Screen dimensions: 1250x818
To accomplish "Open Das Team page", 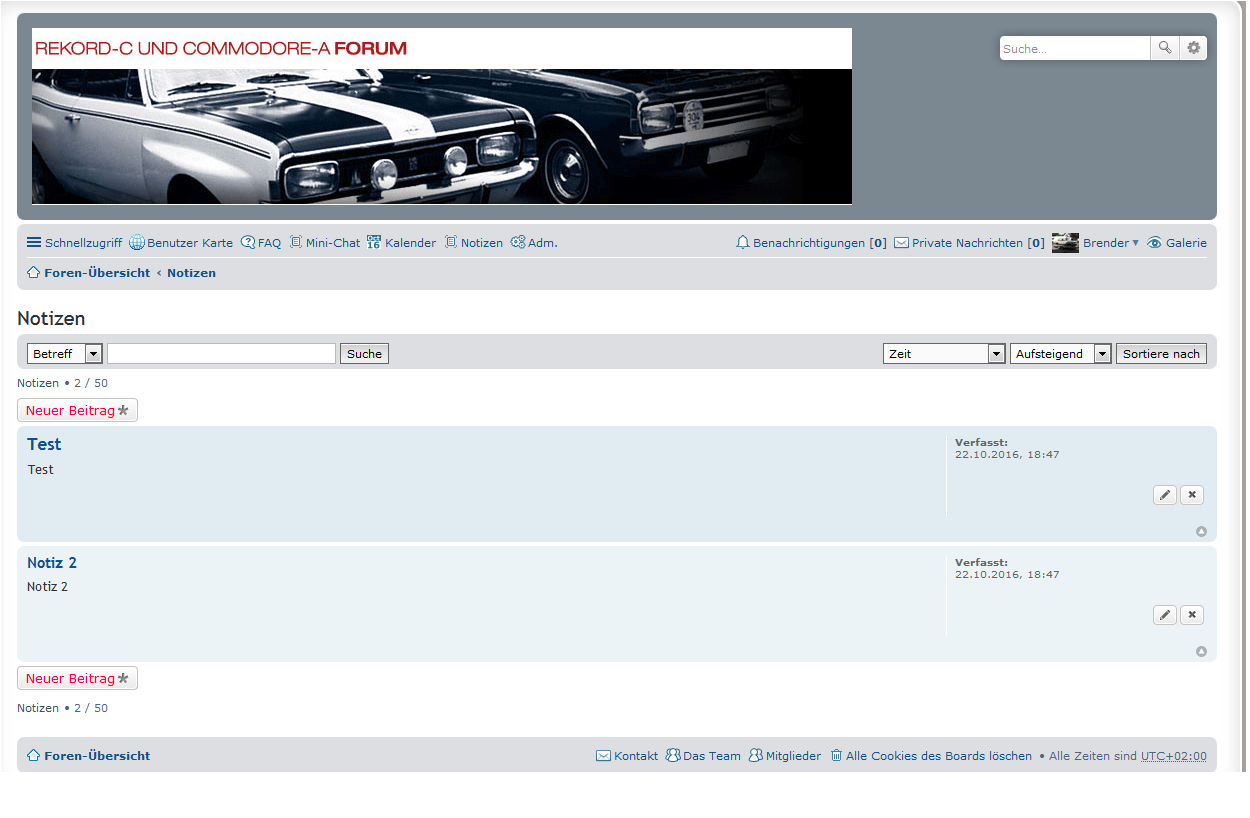I will pos(703,756).
